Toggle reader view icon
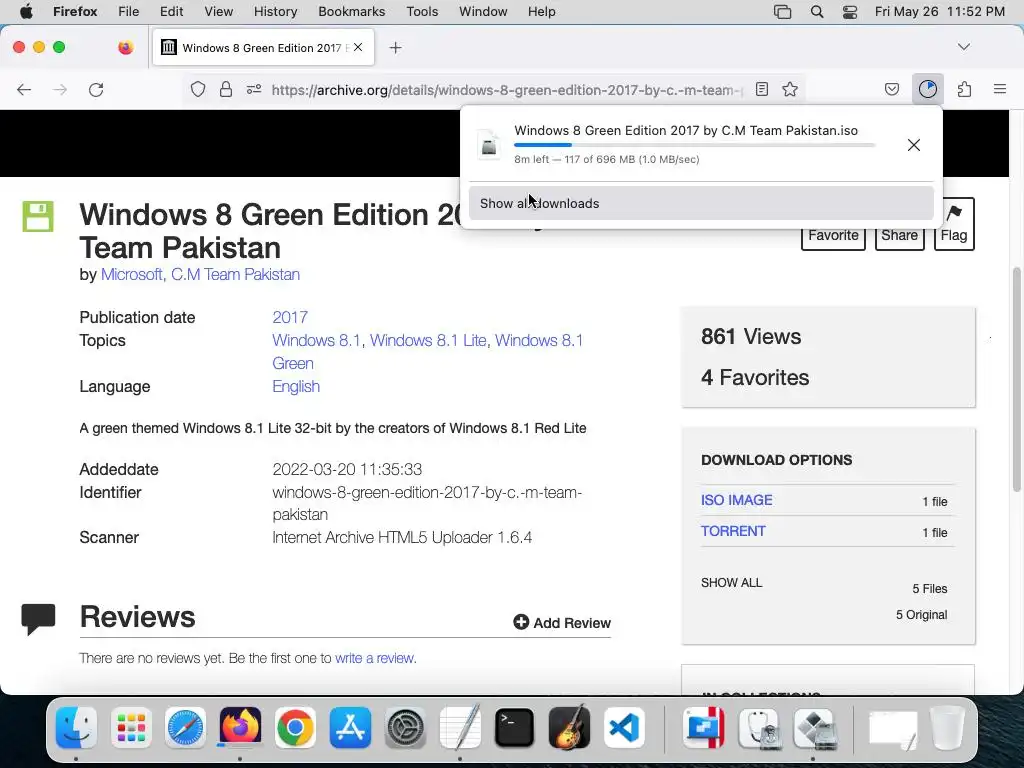The image size is (1024, 768). (761, 89)
